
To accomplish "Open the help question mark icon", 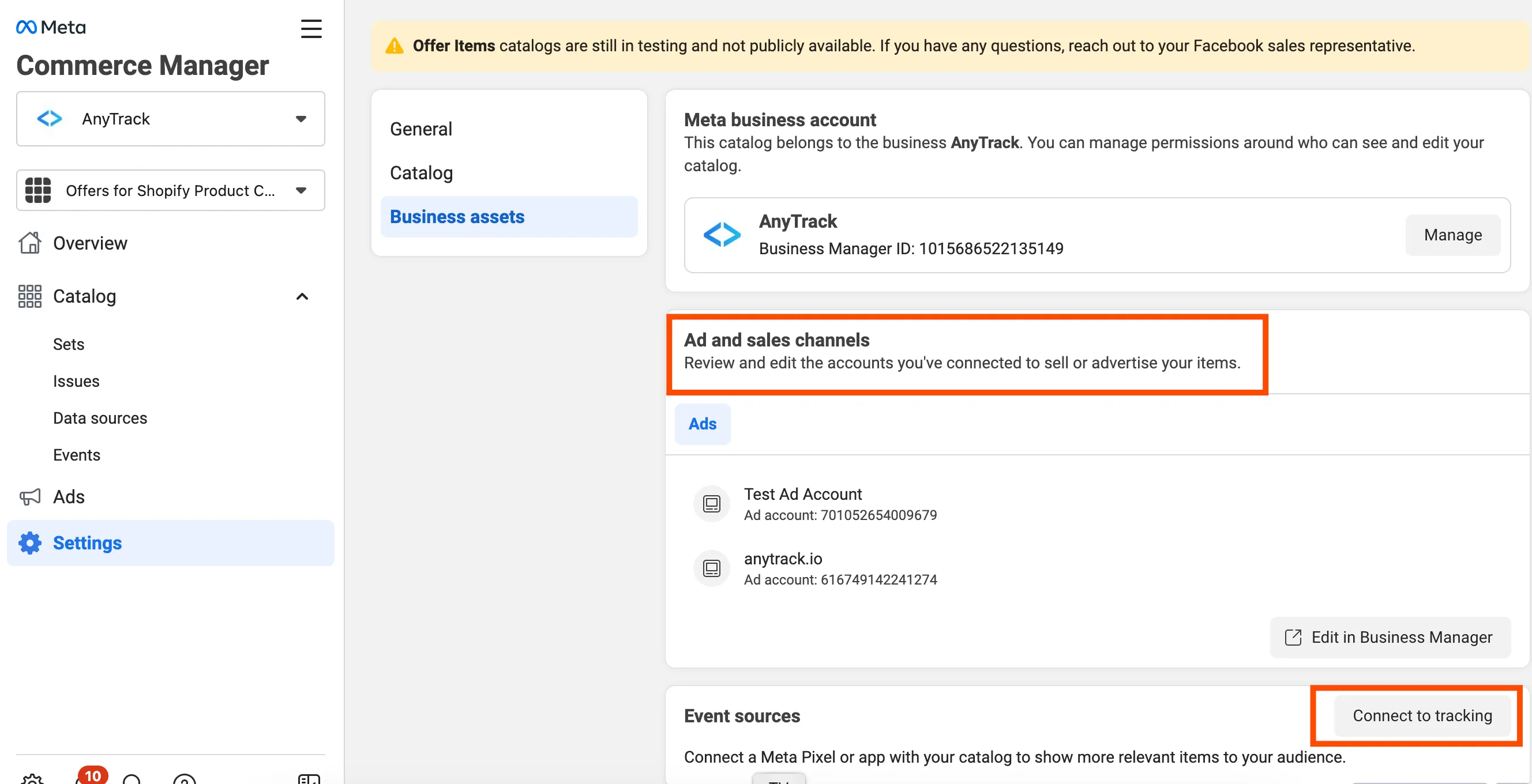I will coord(185,779).
